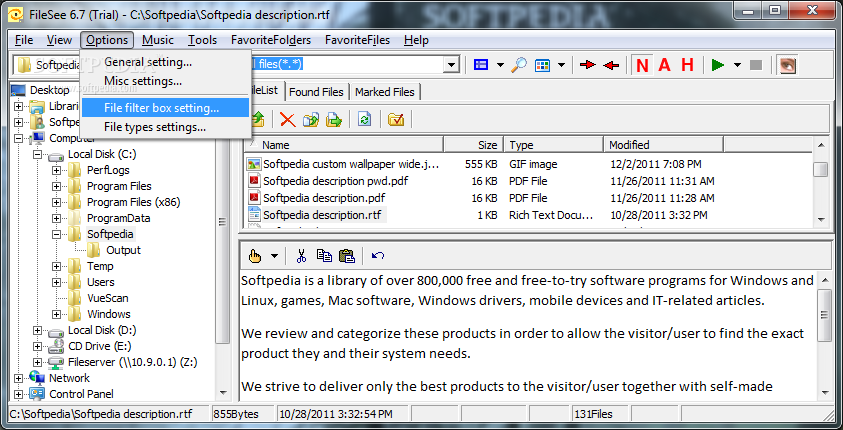This screenshot has width=843, height=430.
Task: Toggle the red H button
Action: coord(687,65)
